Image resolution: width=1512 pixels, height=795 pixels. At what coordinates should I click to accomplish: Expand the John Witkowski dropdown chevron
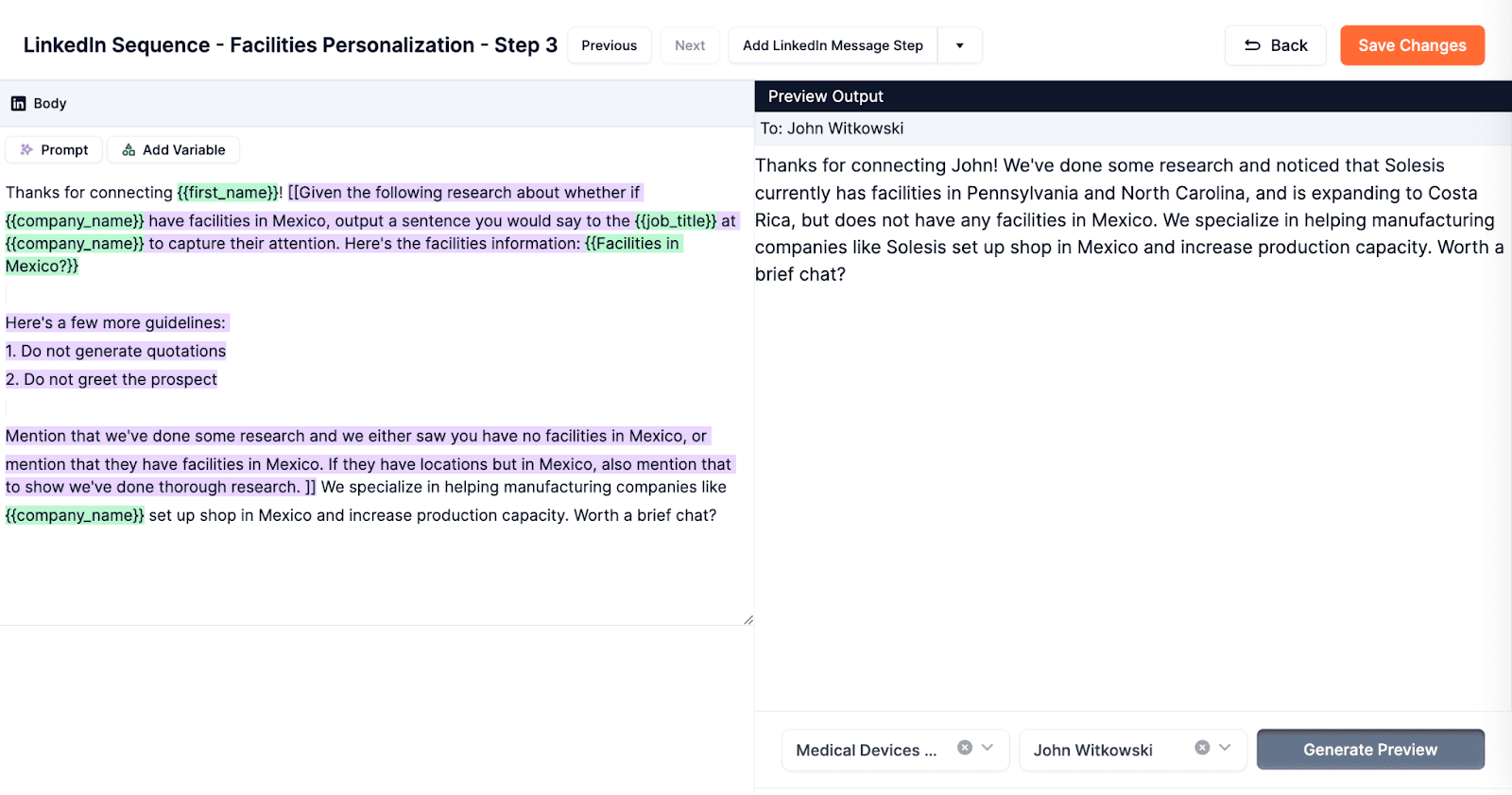coord(1225,748)
